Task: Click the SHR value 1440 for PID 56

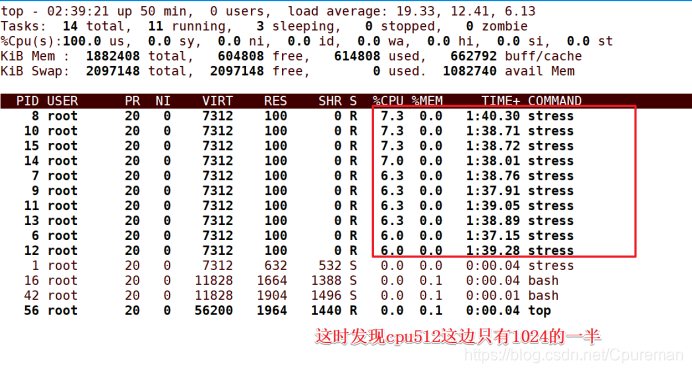Action: pyautogui.click(x=326, y=311)
